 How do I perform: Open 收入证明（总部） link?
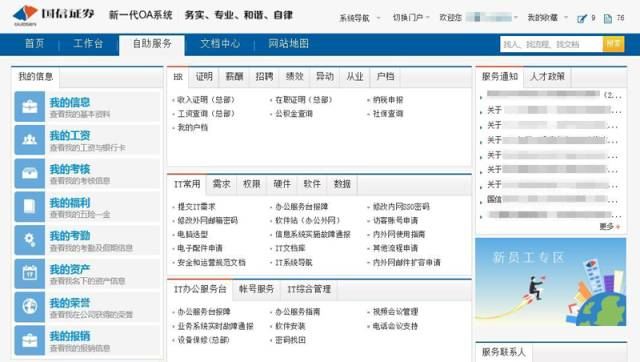[x=206, y=100]
